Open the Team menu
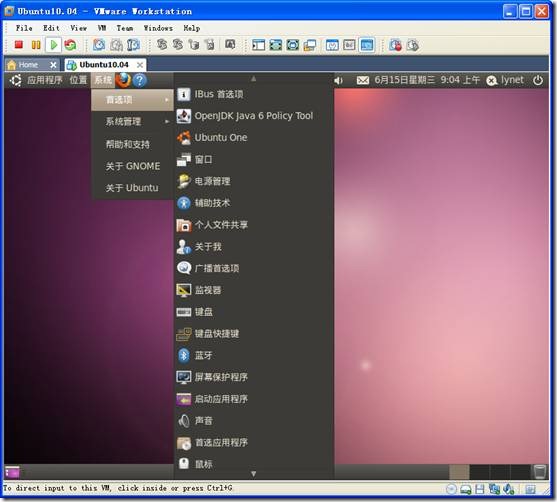This screenshot has width=557, height=502. 125,28
